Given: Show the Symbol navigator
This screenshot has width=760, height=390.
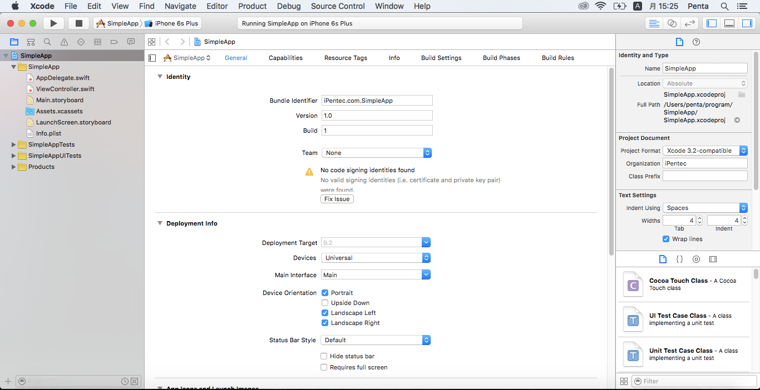Looking at the screenshot, I should (x=31, y=42).
